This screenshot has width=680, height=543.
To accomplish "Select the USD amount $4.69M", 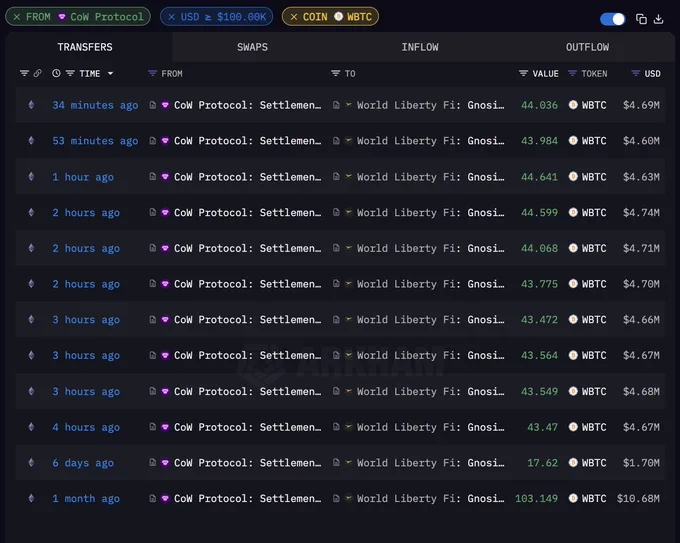I will (x=641, y=105).
